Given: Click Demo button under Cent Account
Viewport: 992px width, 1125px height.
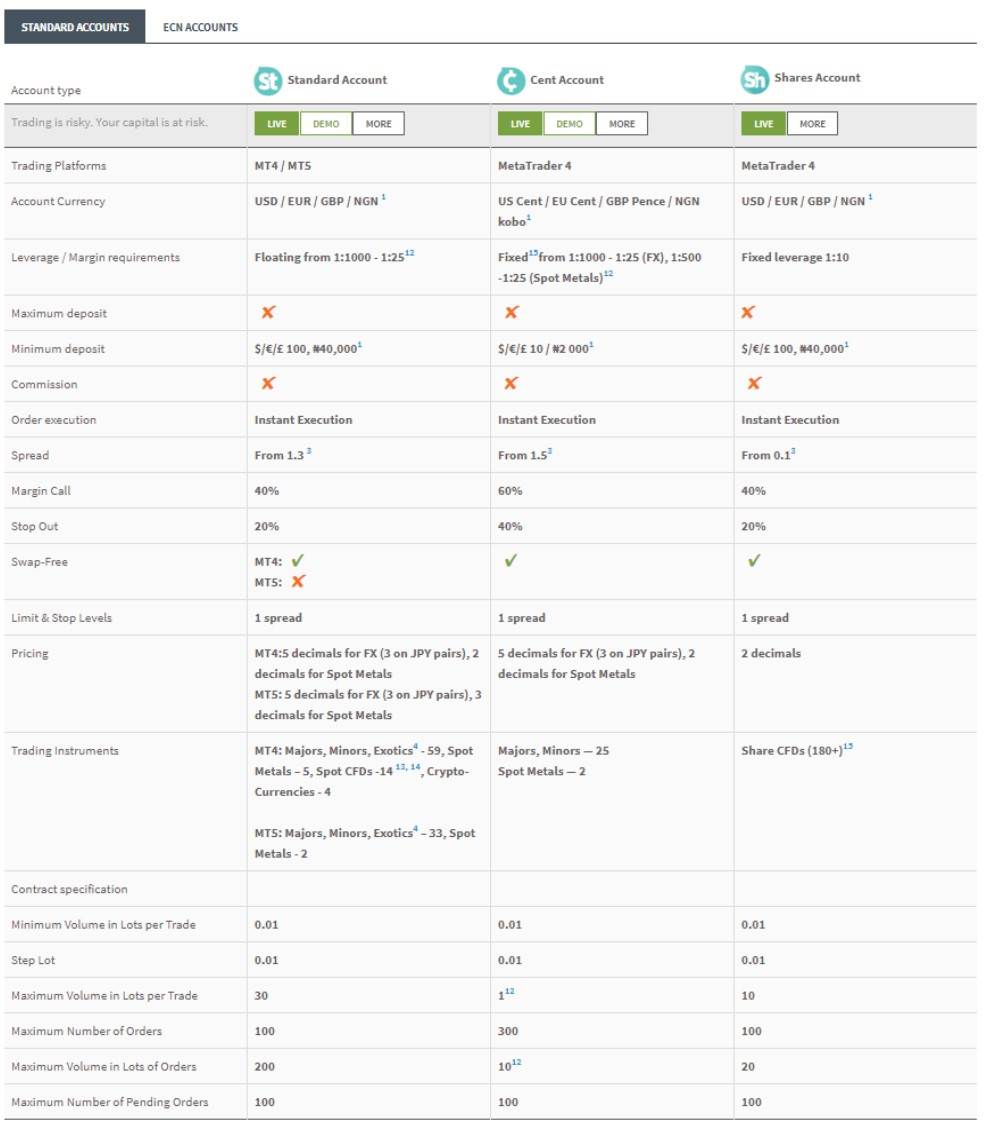Looking at the screenshot, I should click(x=569, y=124).
